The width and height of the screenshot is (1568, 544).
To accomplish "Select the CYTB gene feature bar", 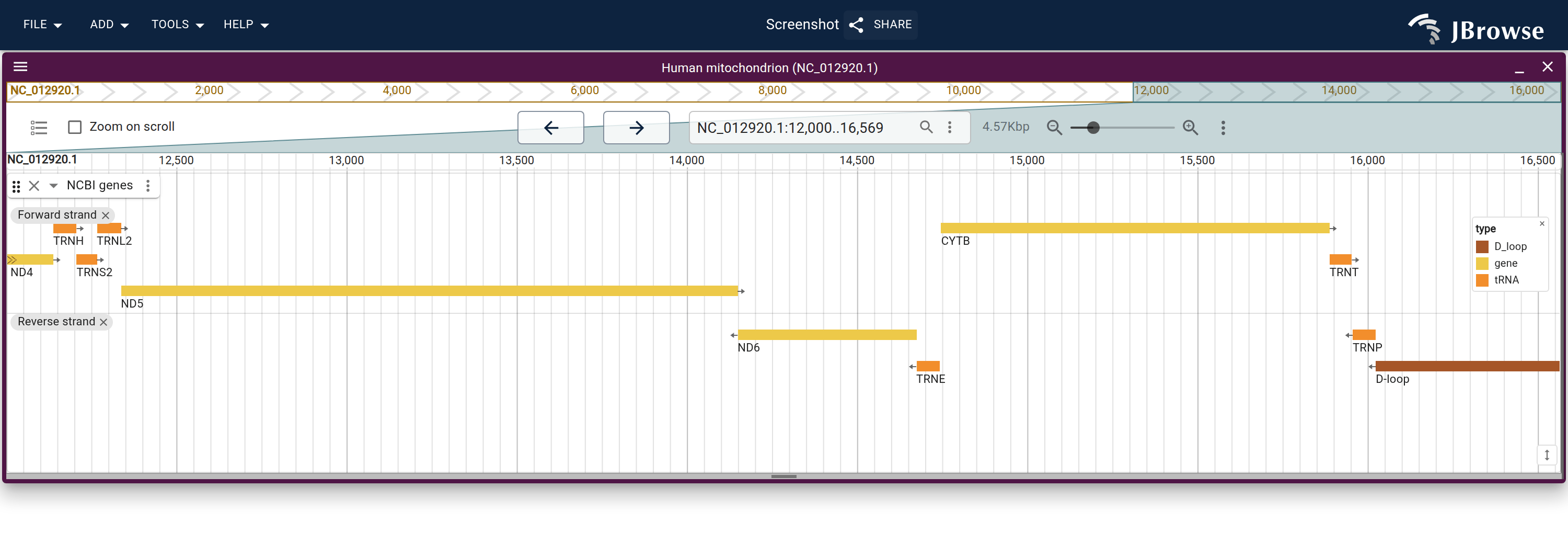I will tap(1135, 228).
